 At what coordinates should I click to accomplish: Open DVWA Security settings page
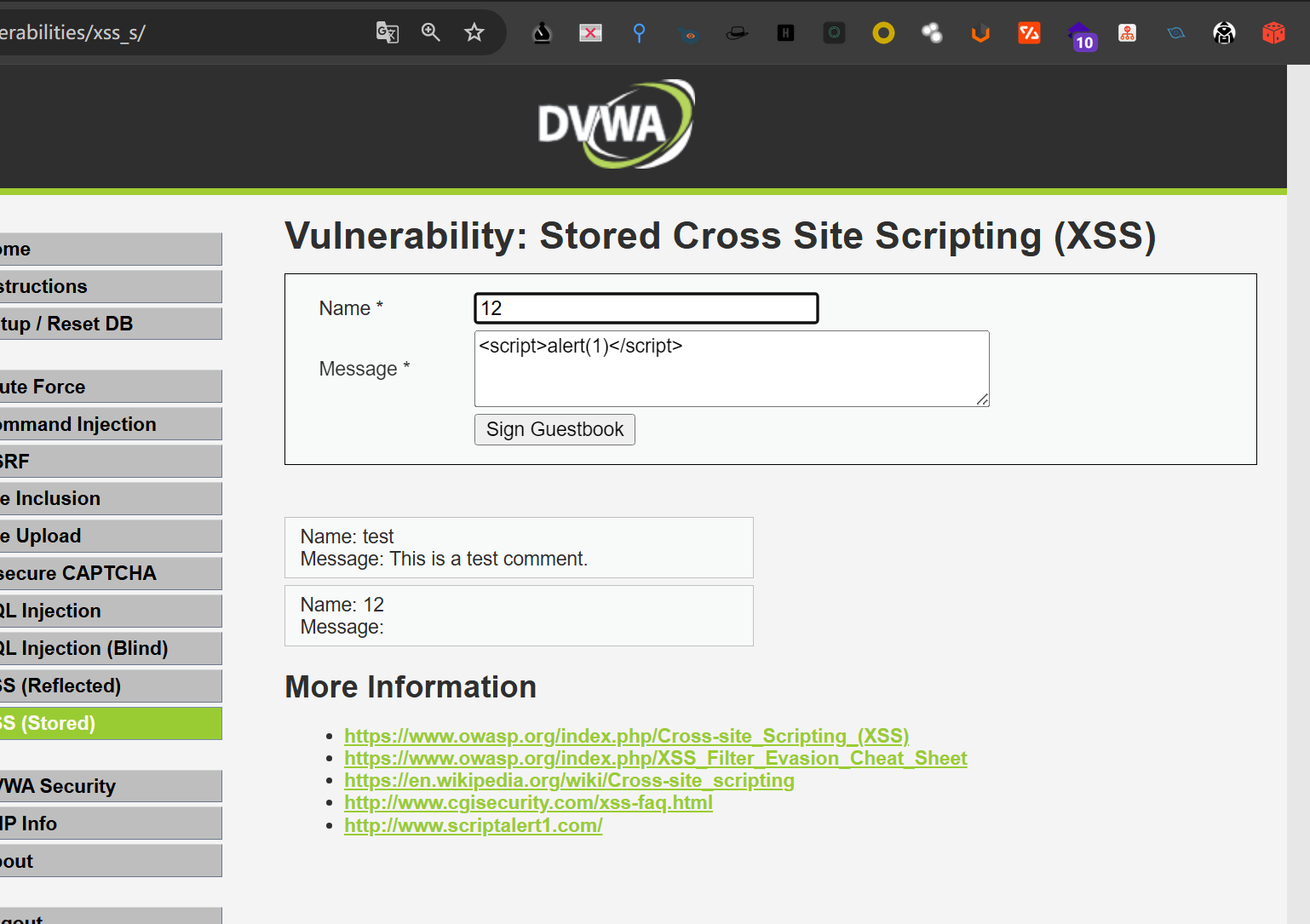pyautogui.click(x=111, y=786)
